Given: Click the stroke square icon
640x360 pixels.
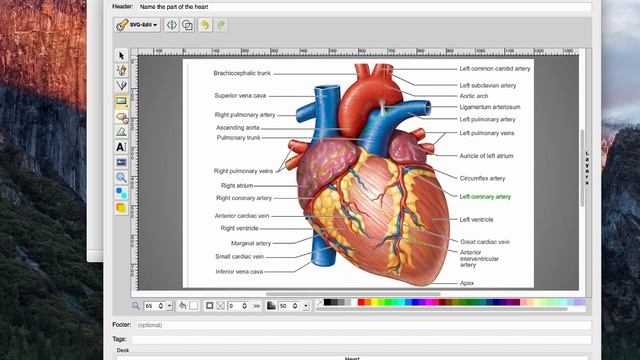Looking at the screenshot, I should [209, 306].
